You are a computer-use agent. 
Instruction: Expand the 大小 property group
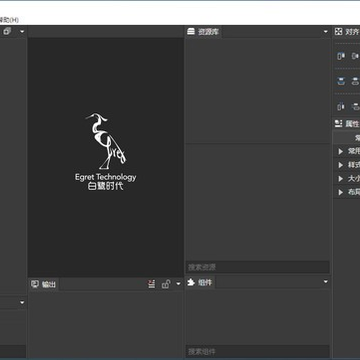(341, 179)
